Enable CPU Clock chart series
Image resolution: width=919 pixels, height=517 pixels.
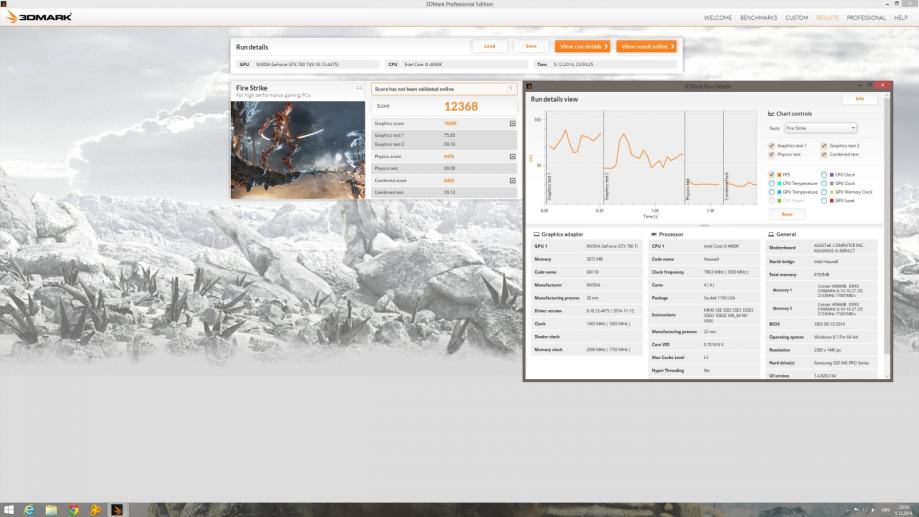point(823,175)
